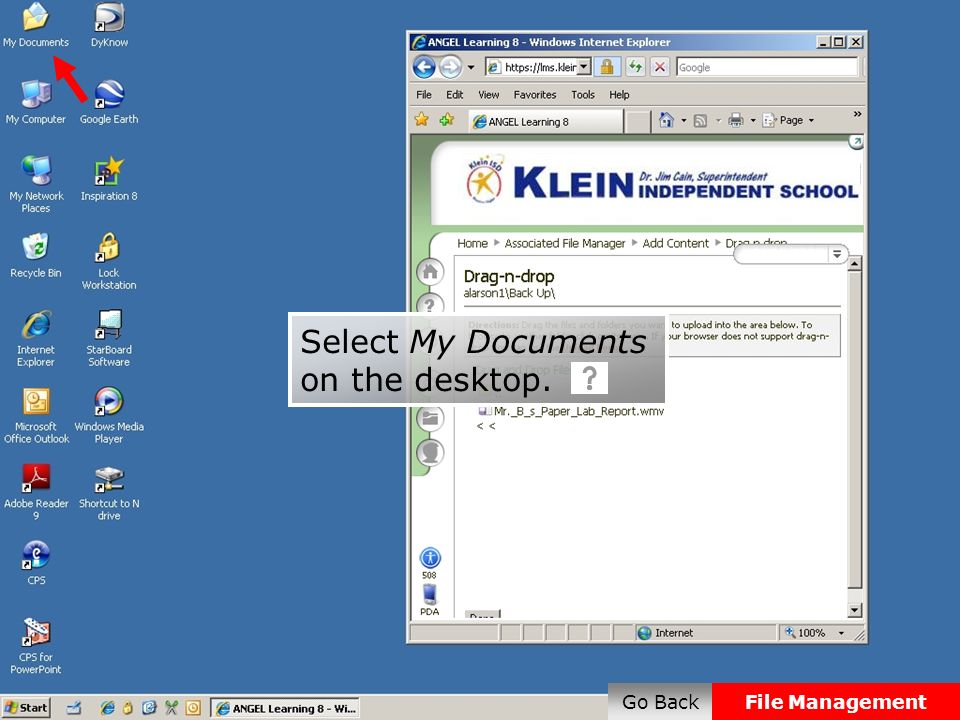Click the ANGEL Learning 8 taskbar button
This screenshot has width=960, height=720.
point(285,708)
